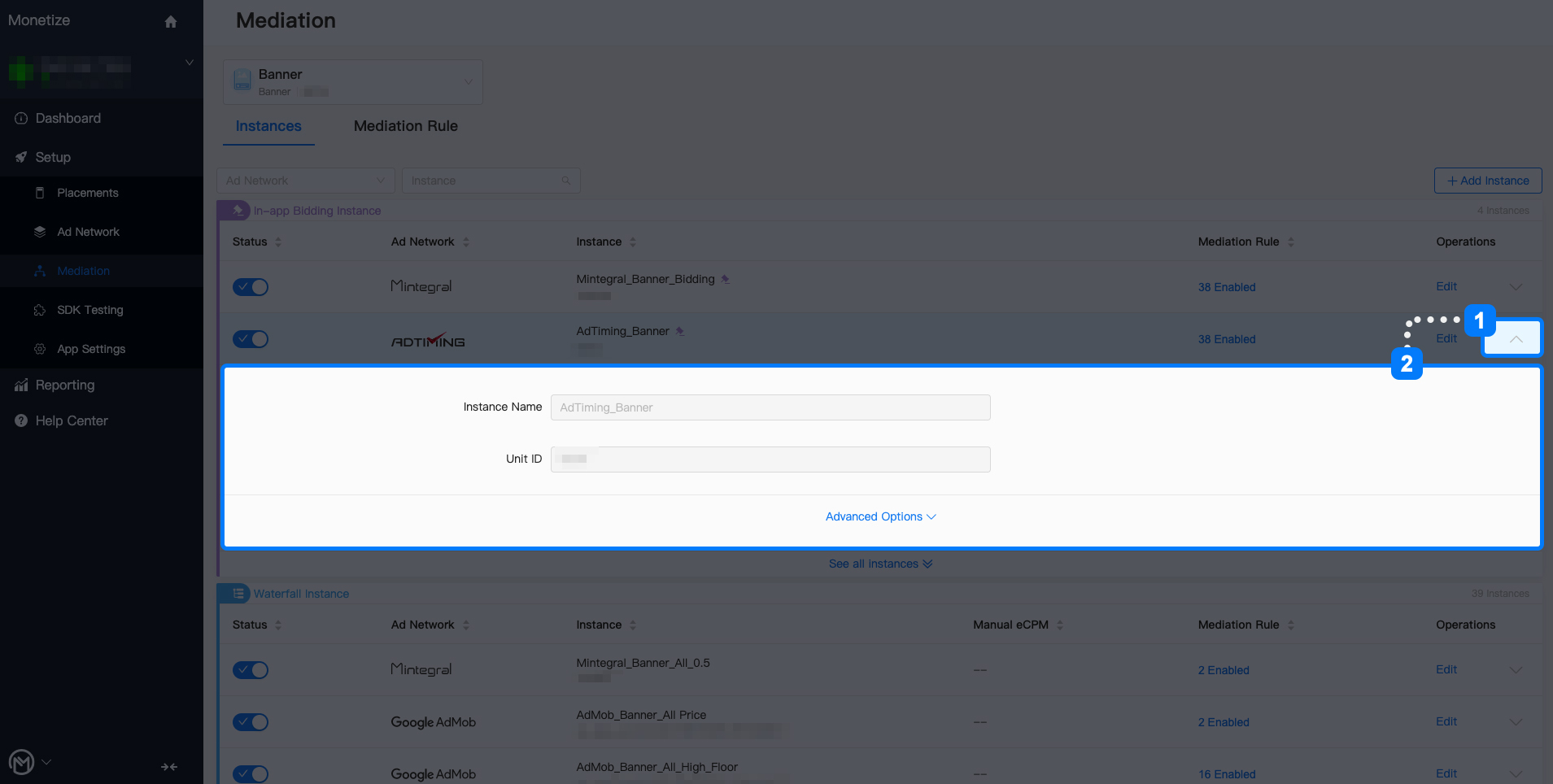Click the Unit ID field

(770, 460)
